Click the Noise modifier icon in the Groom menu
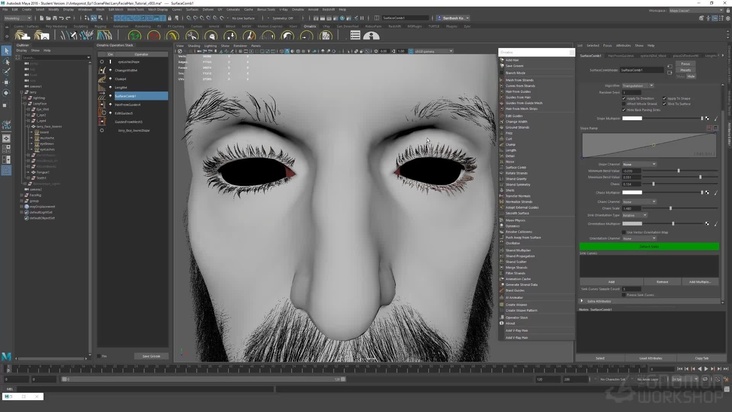732x412 pixels. pyautogui.click(x=502, y=162)
